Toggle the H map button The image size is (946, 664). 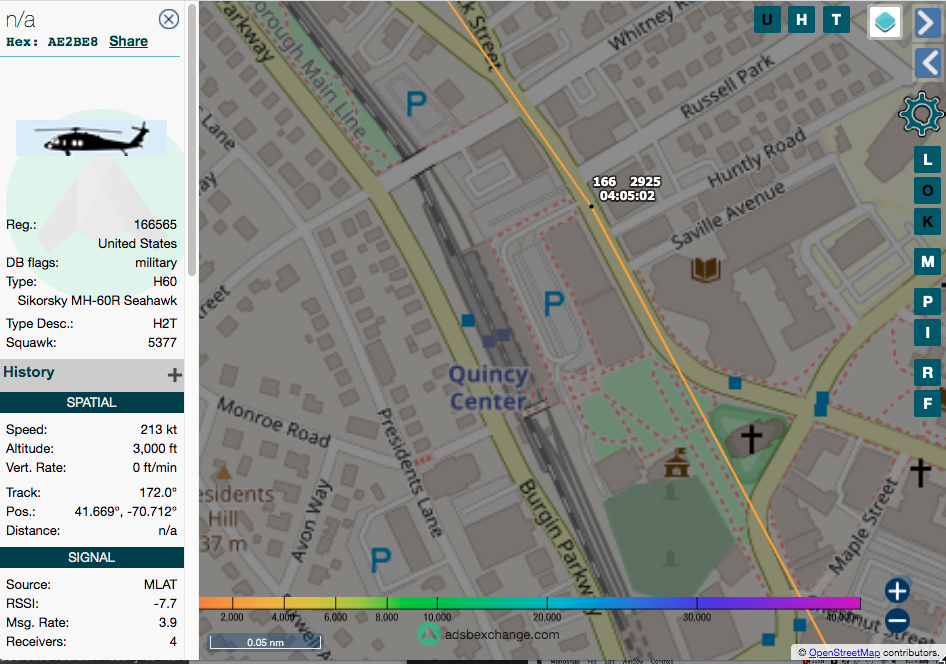(801, 19)
